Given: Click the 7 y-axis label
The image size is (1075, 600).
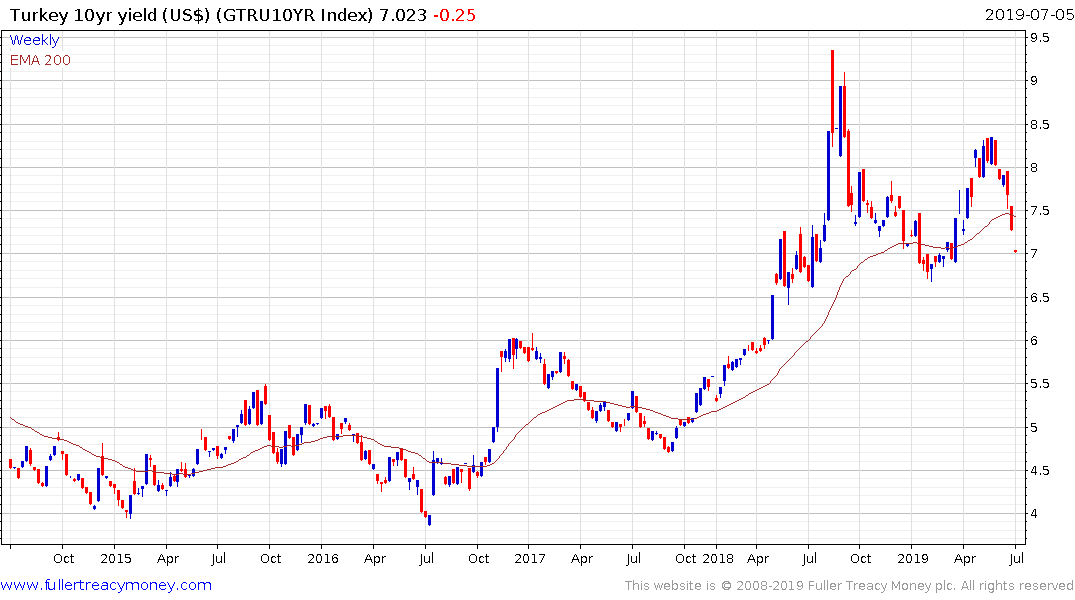Looking at the screenshot, I should [1034, 254].
